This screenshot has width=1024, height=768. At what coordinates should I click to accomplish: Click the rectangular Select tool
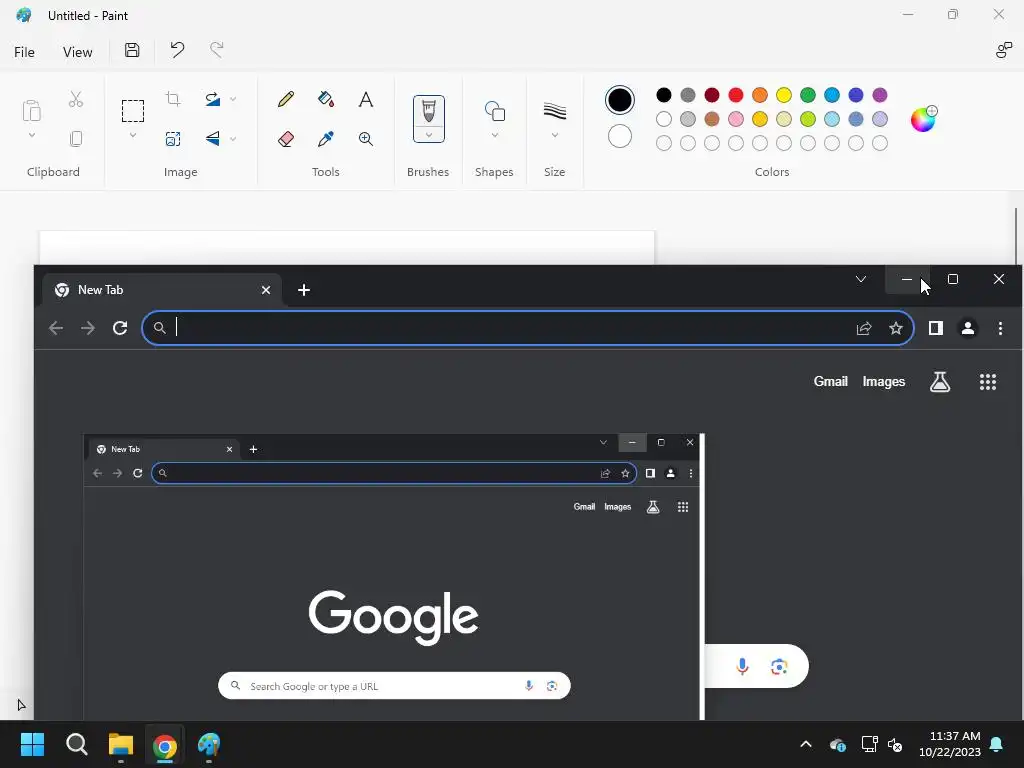[133, 111]
